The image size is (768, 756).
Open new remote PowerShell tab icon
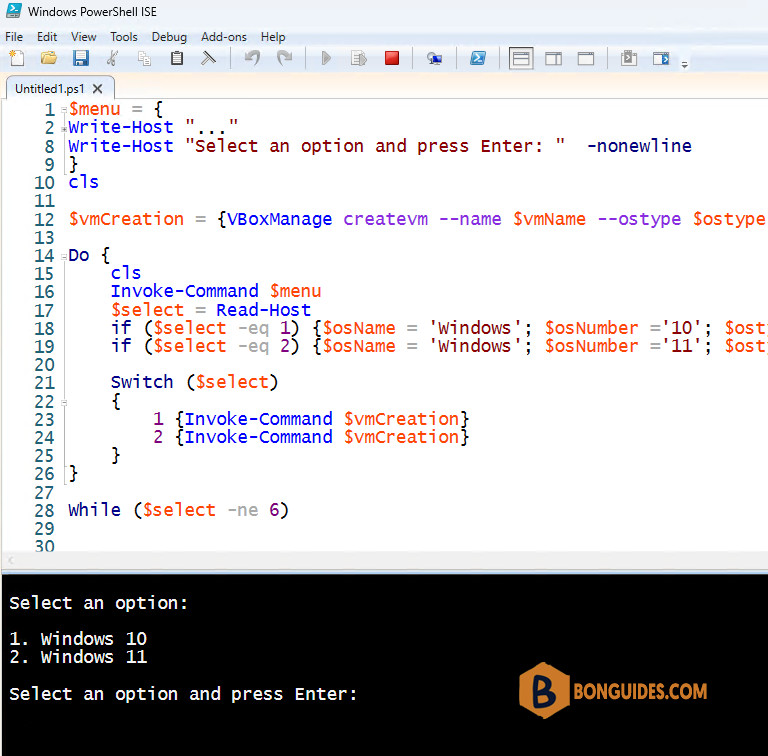(x=434, y=59)
